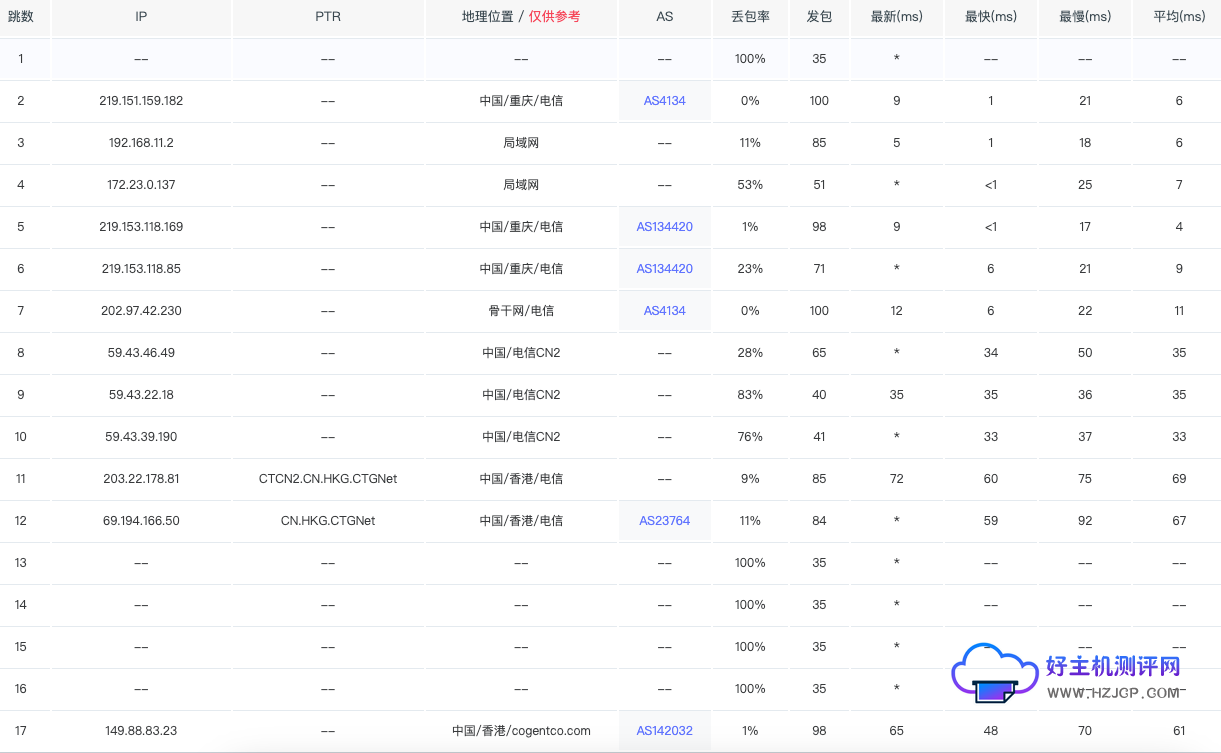The width and height of the screenshot is (1221, 753).
Task: Select the hop 11 PTR value CTCN2.CN.HKG.CTGNet
Action: coord(327,478)
